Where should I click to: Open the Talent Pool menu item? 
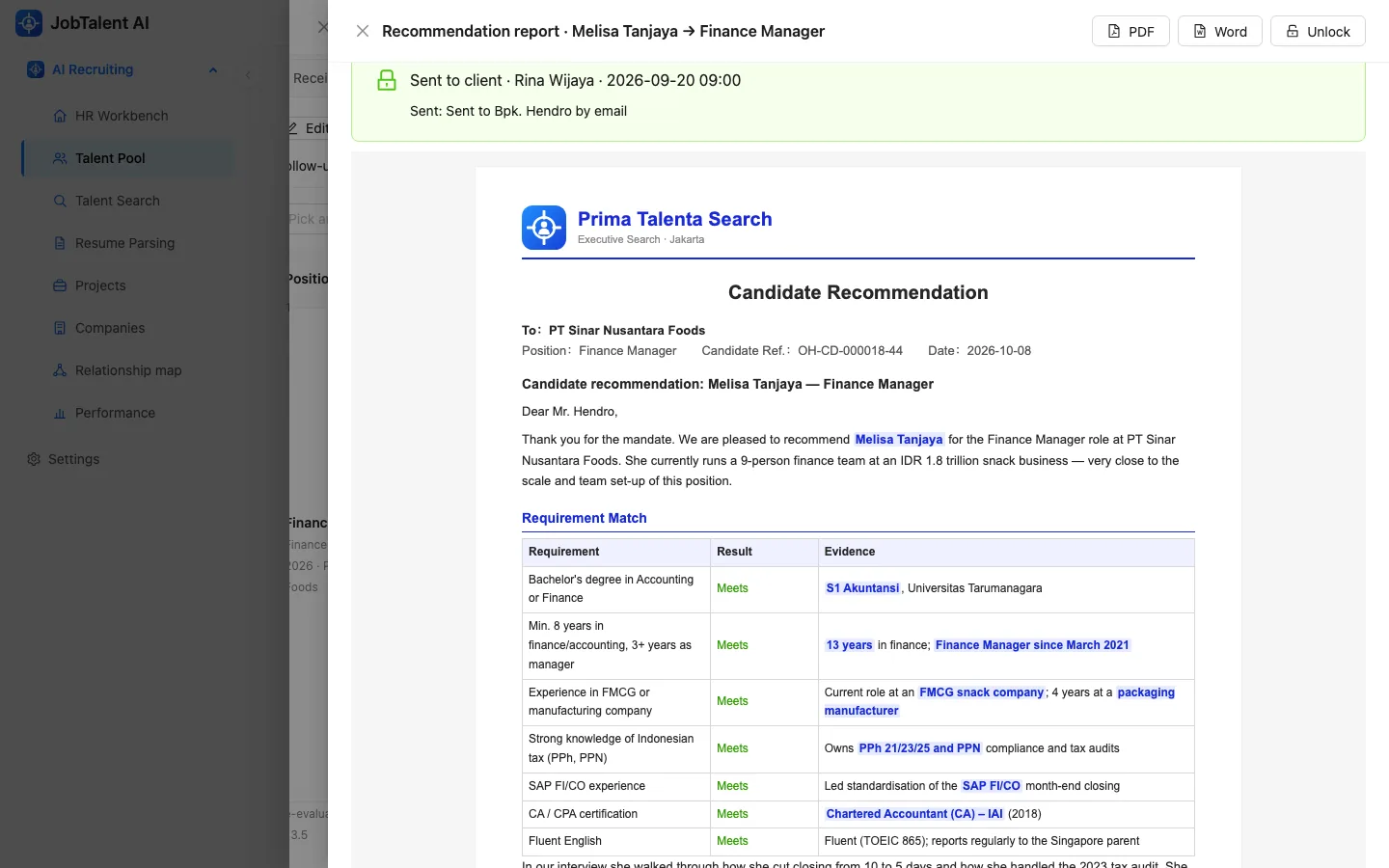(x=127, y=158)
